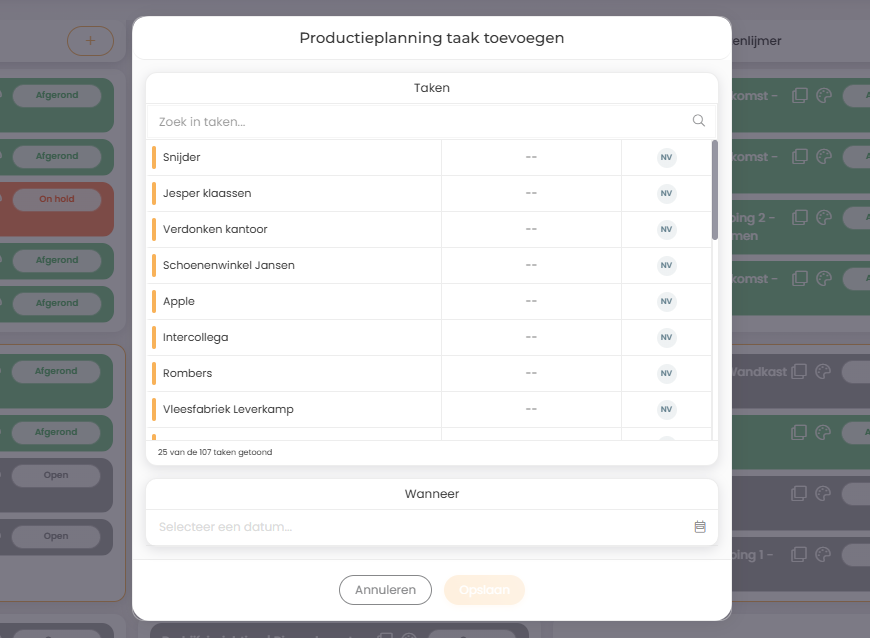Click the search magnifier icon in Taken
Viewport: 870px width, 638px height.
pos(699,121)
